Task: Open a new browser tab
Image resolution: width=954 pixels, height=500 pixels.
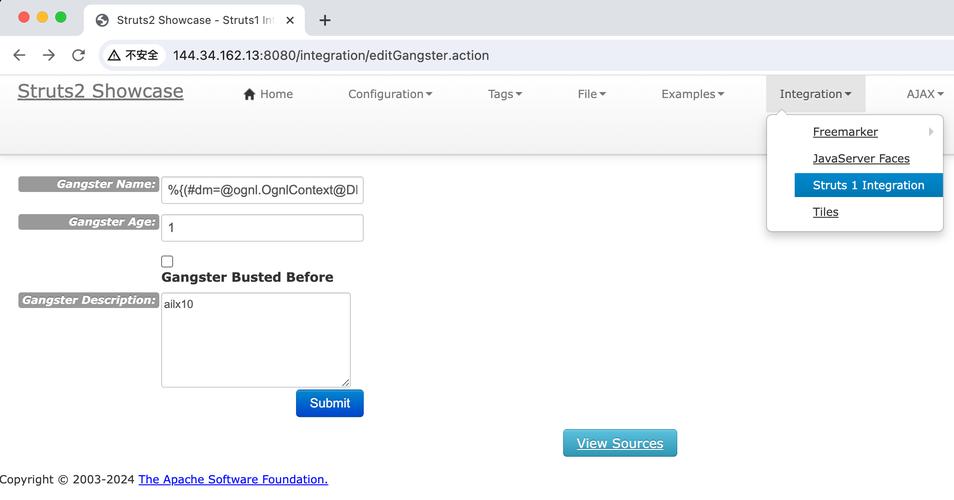Action: coord(324,20)
